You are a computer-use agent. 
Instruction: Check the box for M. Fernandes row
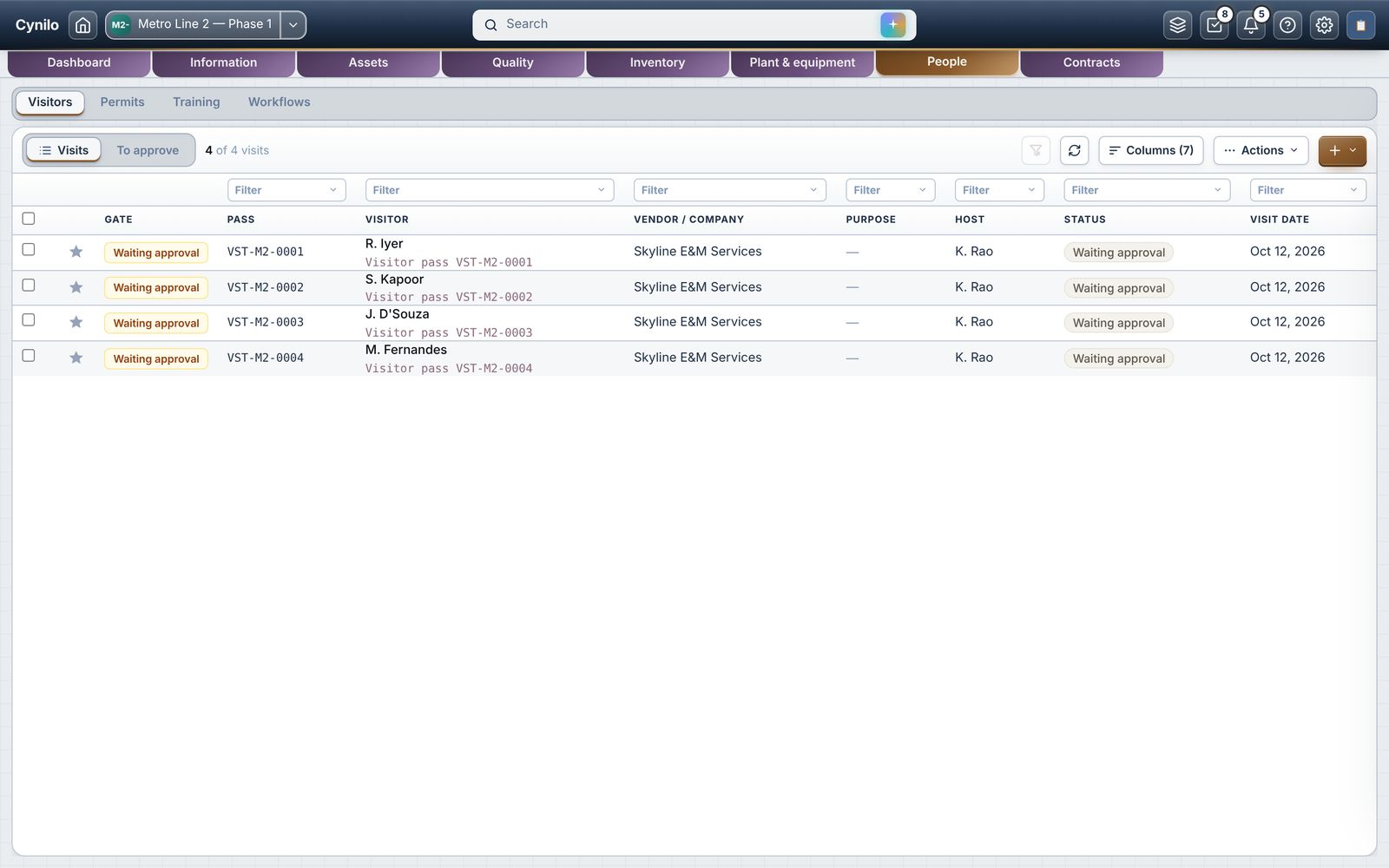coord(29,356)
